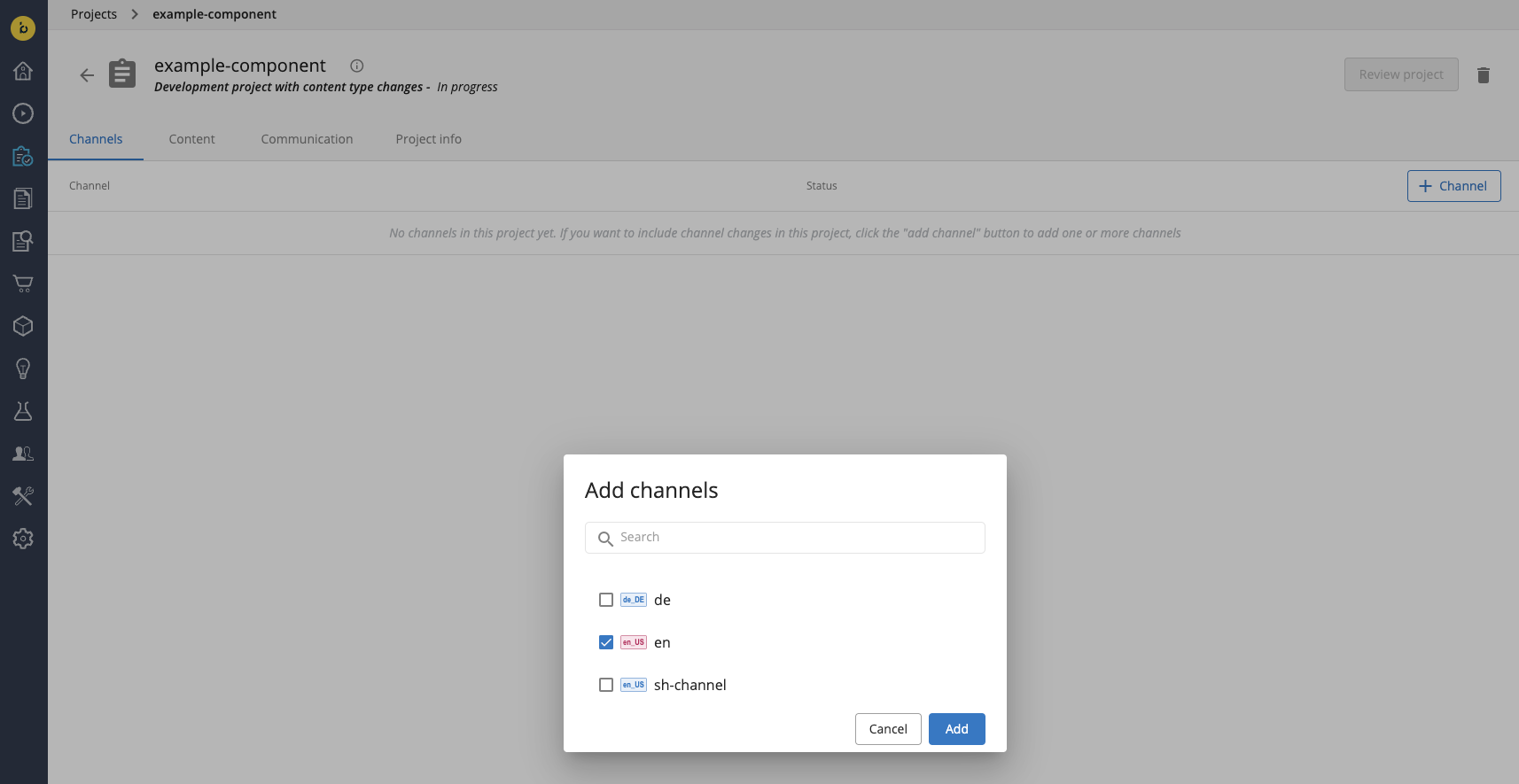The image size is (1519, 784).
Task: Open the settings gear icon in sidebar
Action: pyautogui.click(x=23, y=539)
